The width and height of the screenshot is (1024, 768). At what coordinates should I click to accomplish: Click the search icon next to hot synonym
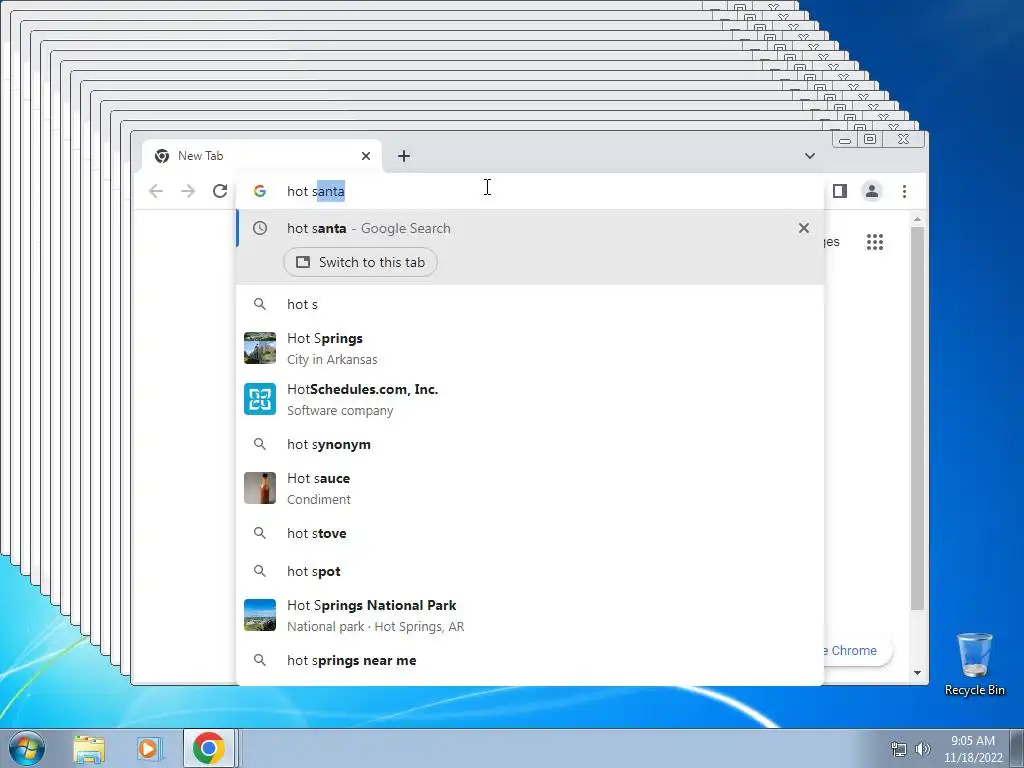coord(260,444)
